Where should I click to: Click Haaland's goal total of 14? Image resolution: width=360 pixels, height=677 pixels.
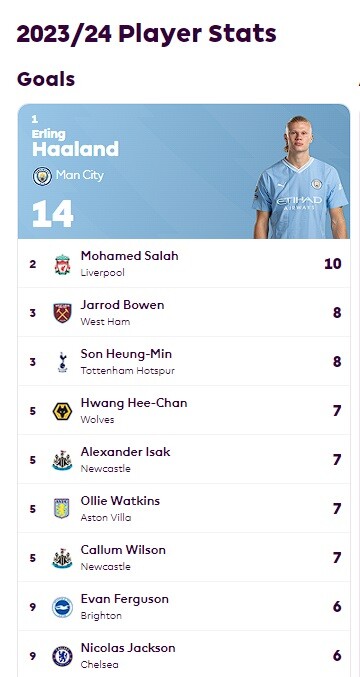click(x=53, y=214)
